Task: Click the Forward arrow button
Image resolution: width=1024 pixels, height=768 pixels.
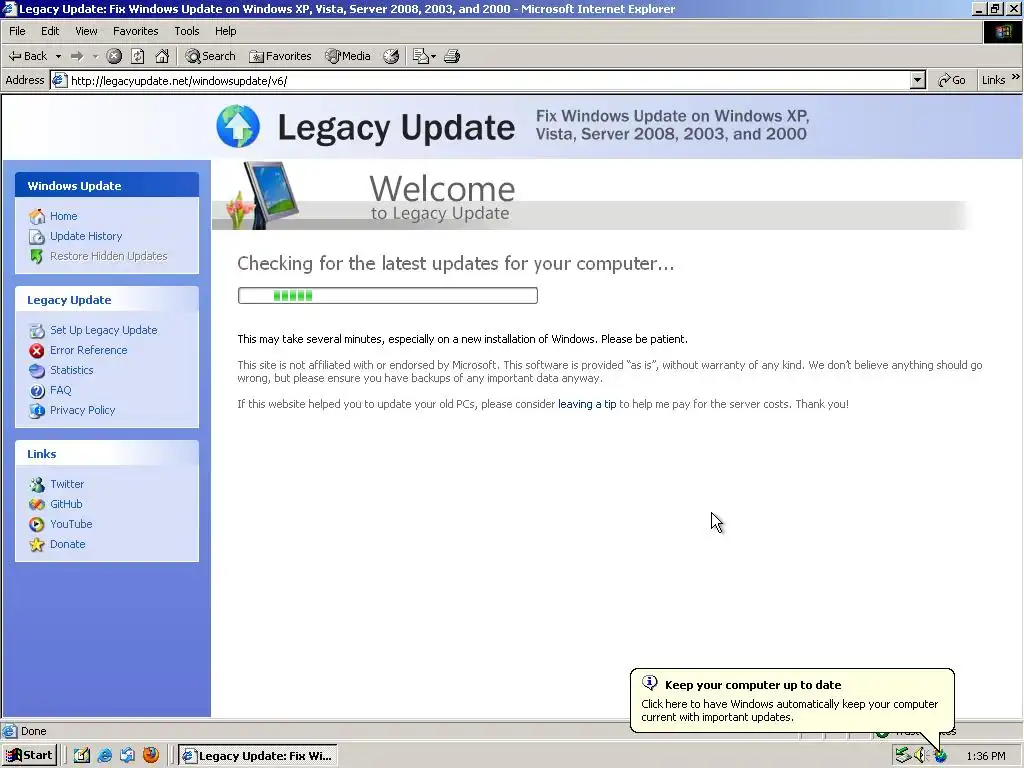Action: point(77,56)
